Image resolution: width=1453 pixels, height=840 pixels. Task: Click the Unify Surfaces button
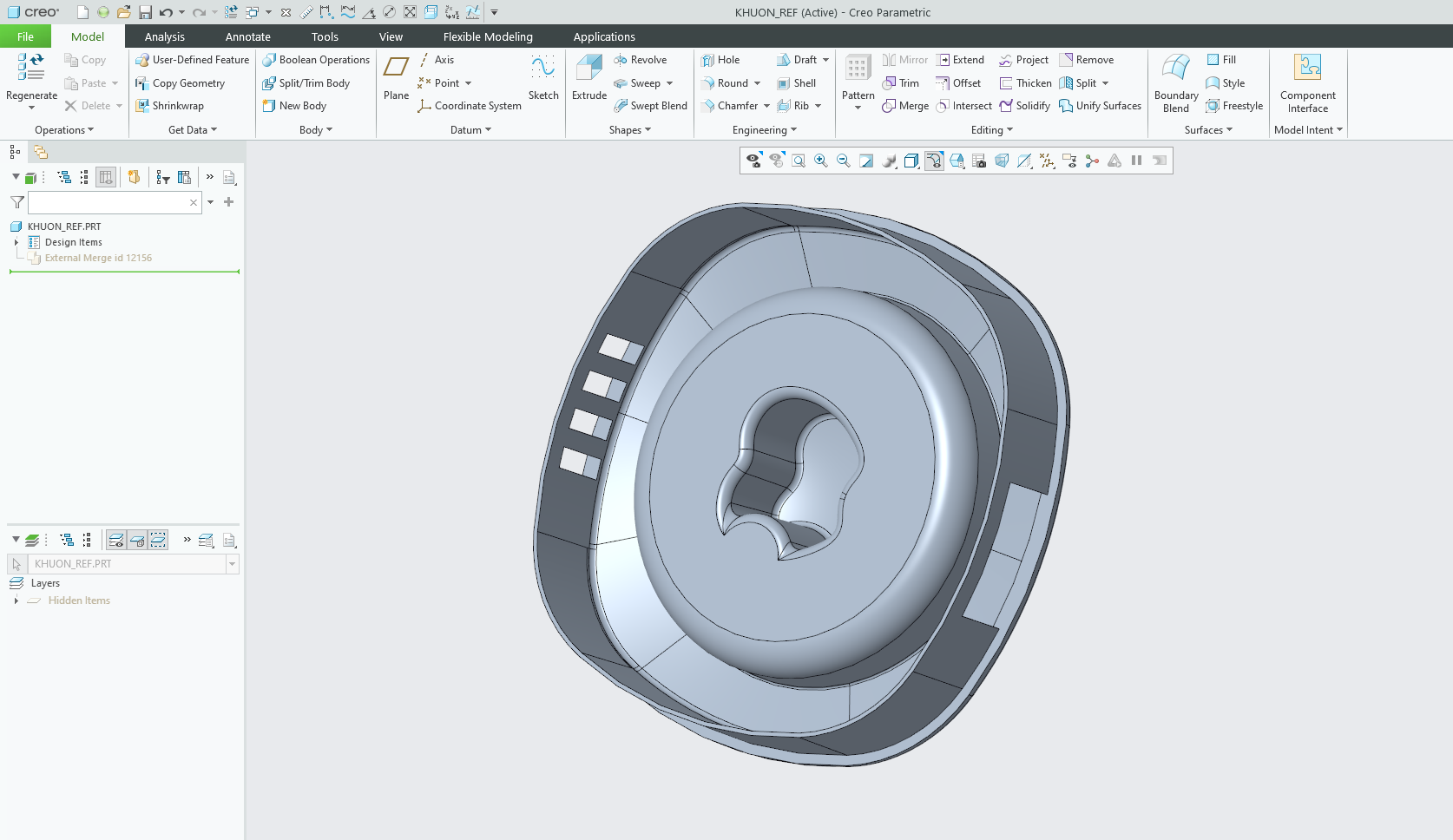pos(1100,106)
